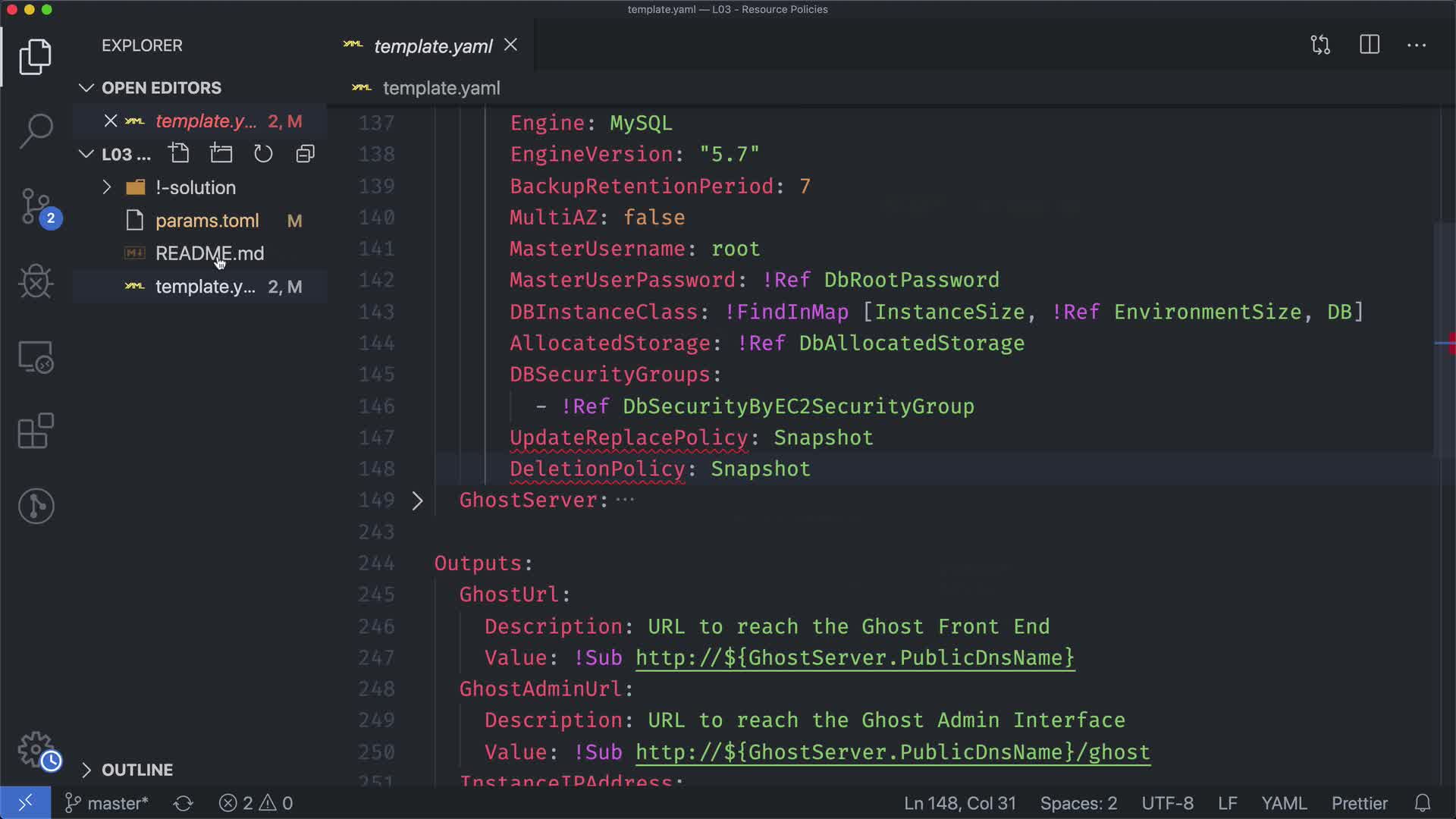Open changes compare view icon
The height and width of the screenshot is (819, 1456).
tap(1320, 45)
